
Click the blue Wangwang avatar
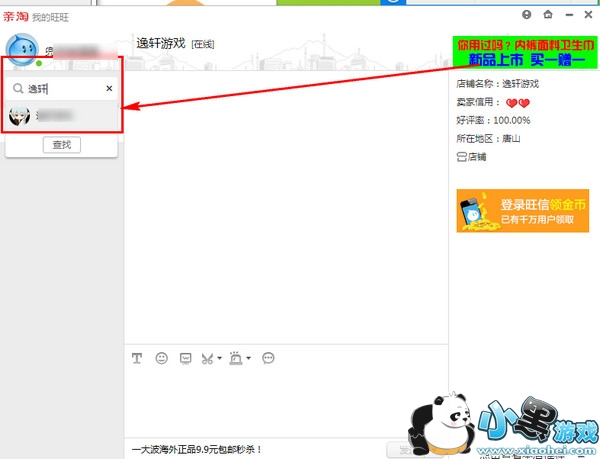(x=22, y=50)
